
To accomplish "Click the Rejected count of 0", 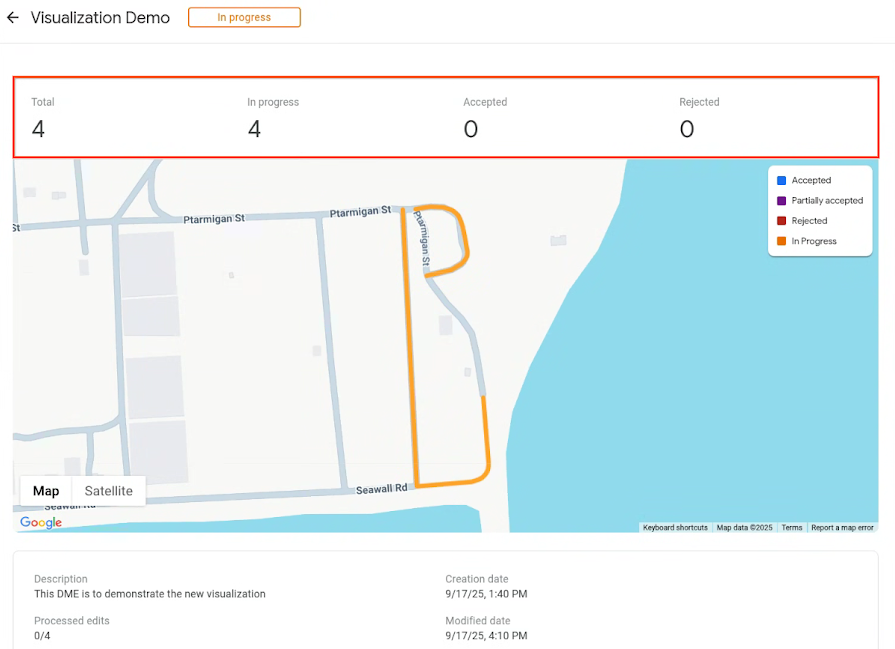I will [x=687, y=129].
